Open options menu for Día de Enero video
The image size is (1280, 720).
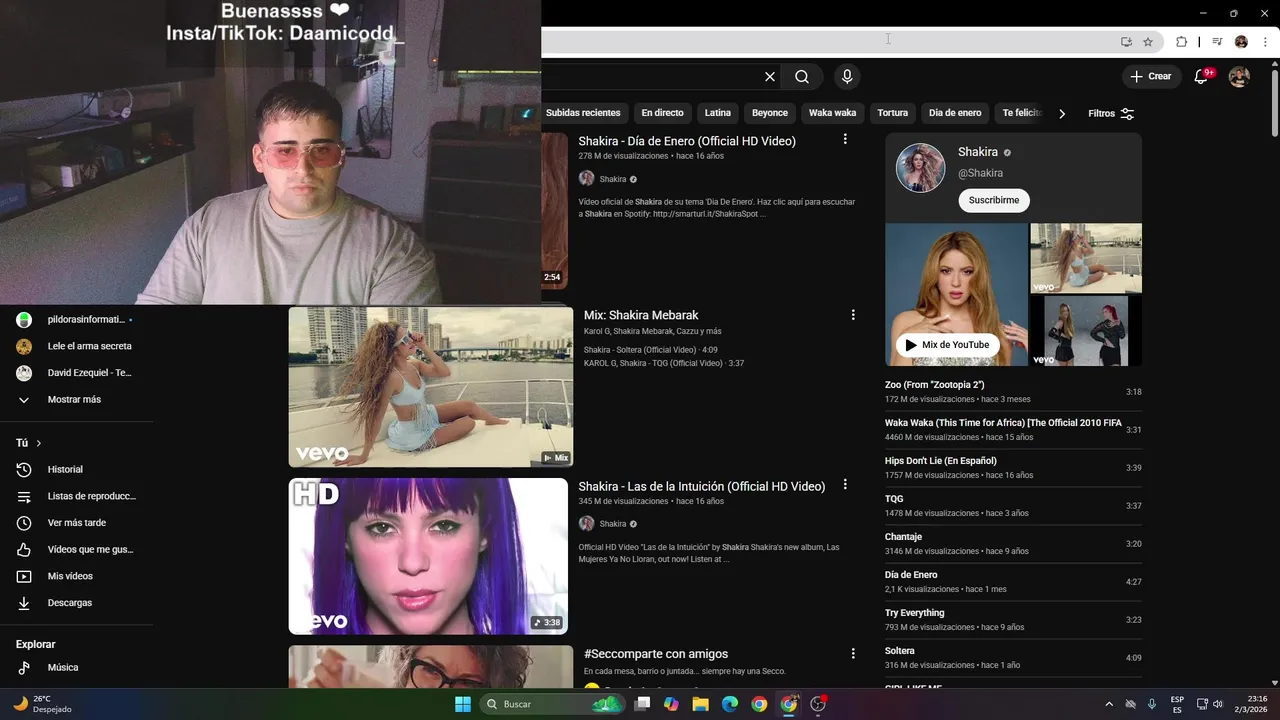click(x=845, y=140)
